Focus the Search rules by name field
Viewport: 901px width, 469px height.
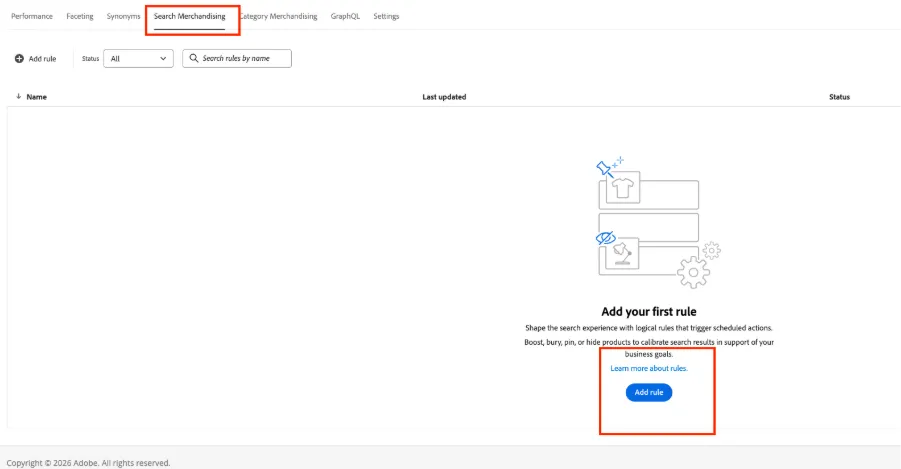point(237,59)
